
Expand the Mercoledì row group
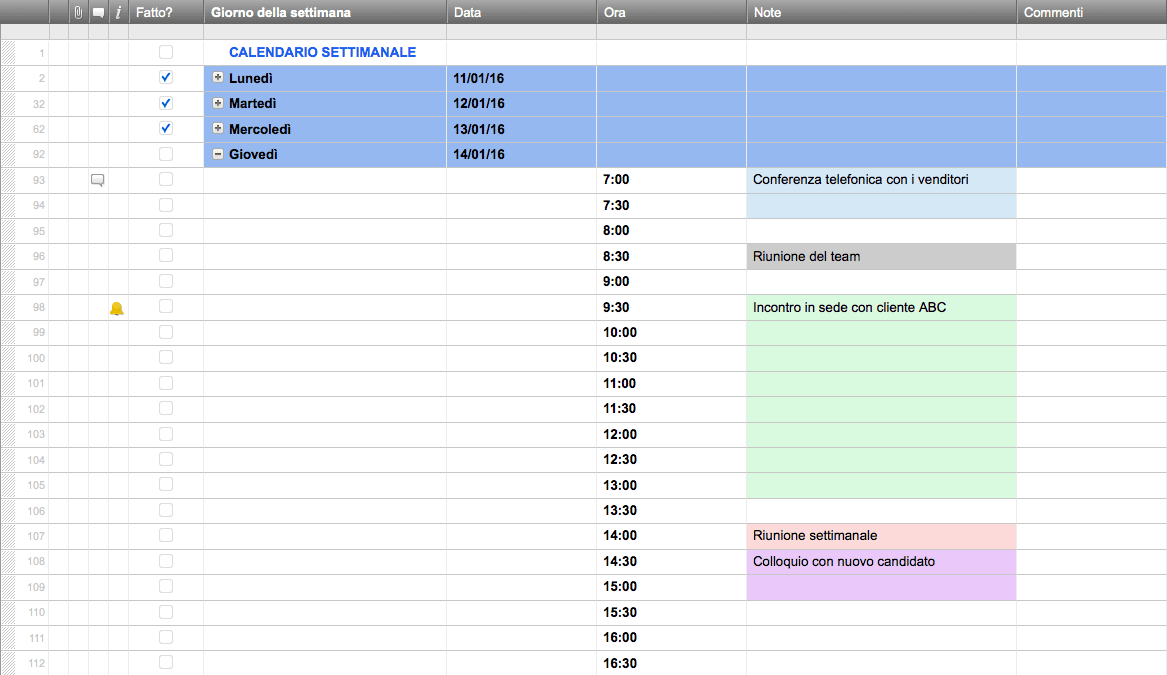218,128
